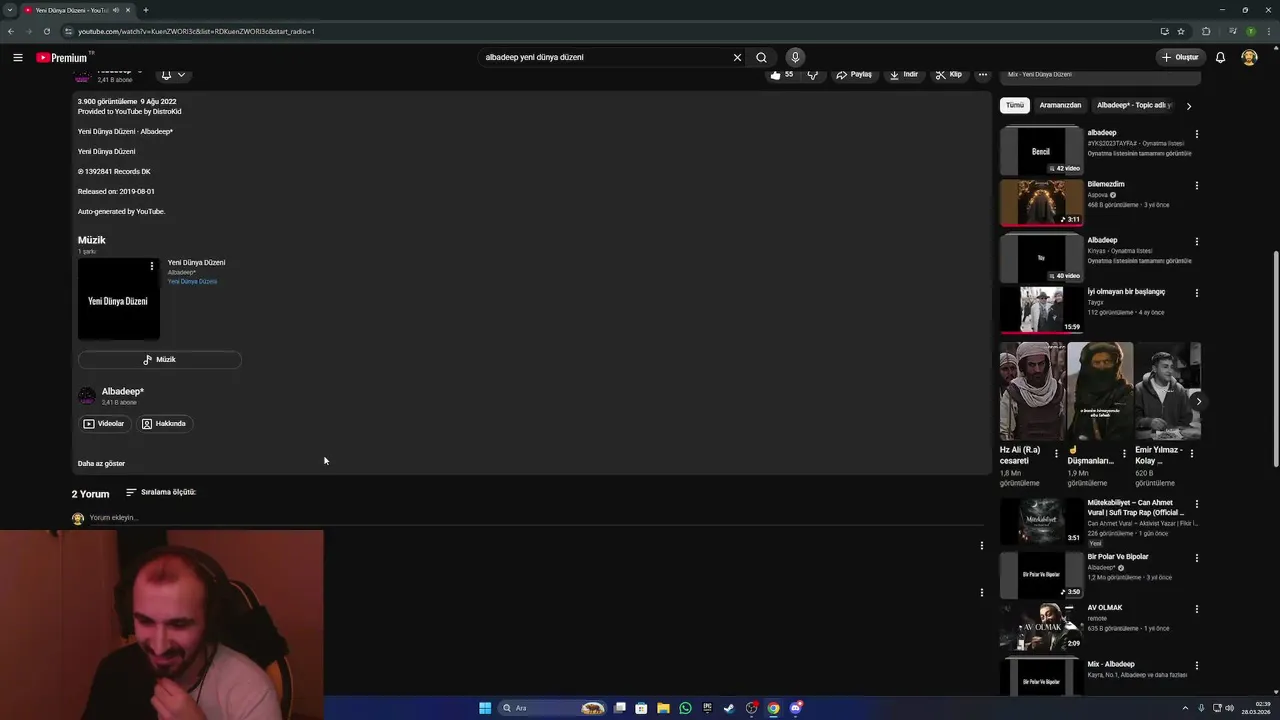Open options menu for Bilemezdim video
Screen dimensions: 1280x720
point(1196,186)
